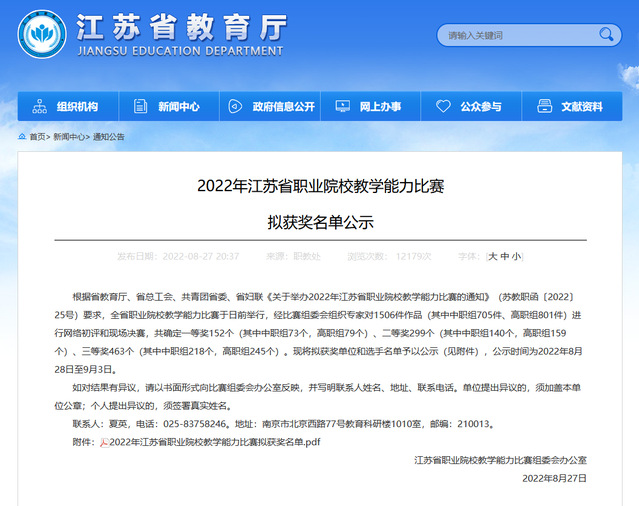Viewport: 639px width, 506px height.
Task: Click the home icon in the breadcrumb
Action: pos(20,137)
